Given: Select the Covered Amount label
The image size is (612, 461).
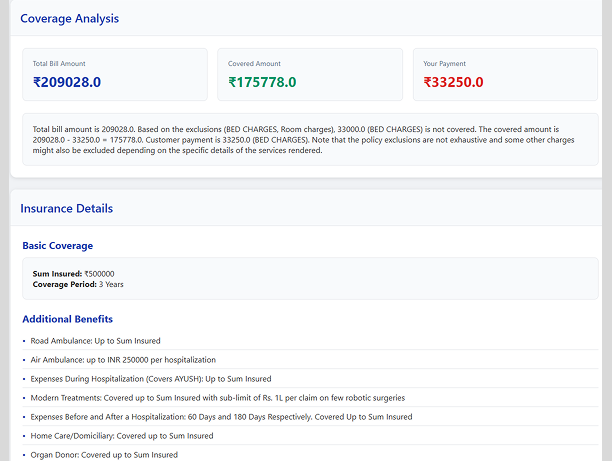Looking at the screenshot, I should [x=252, y=64].
